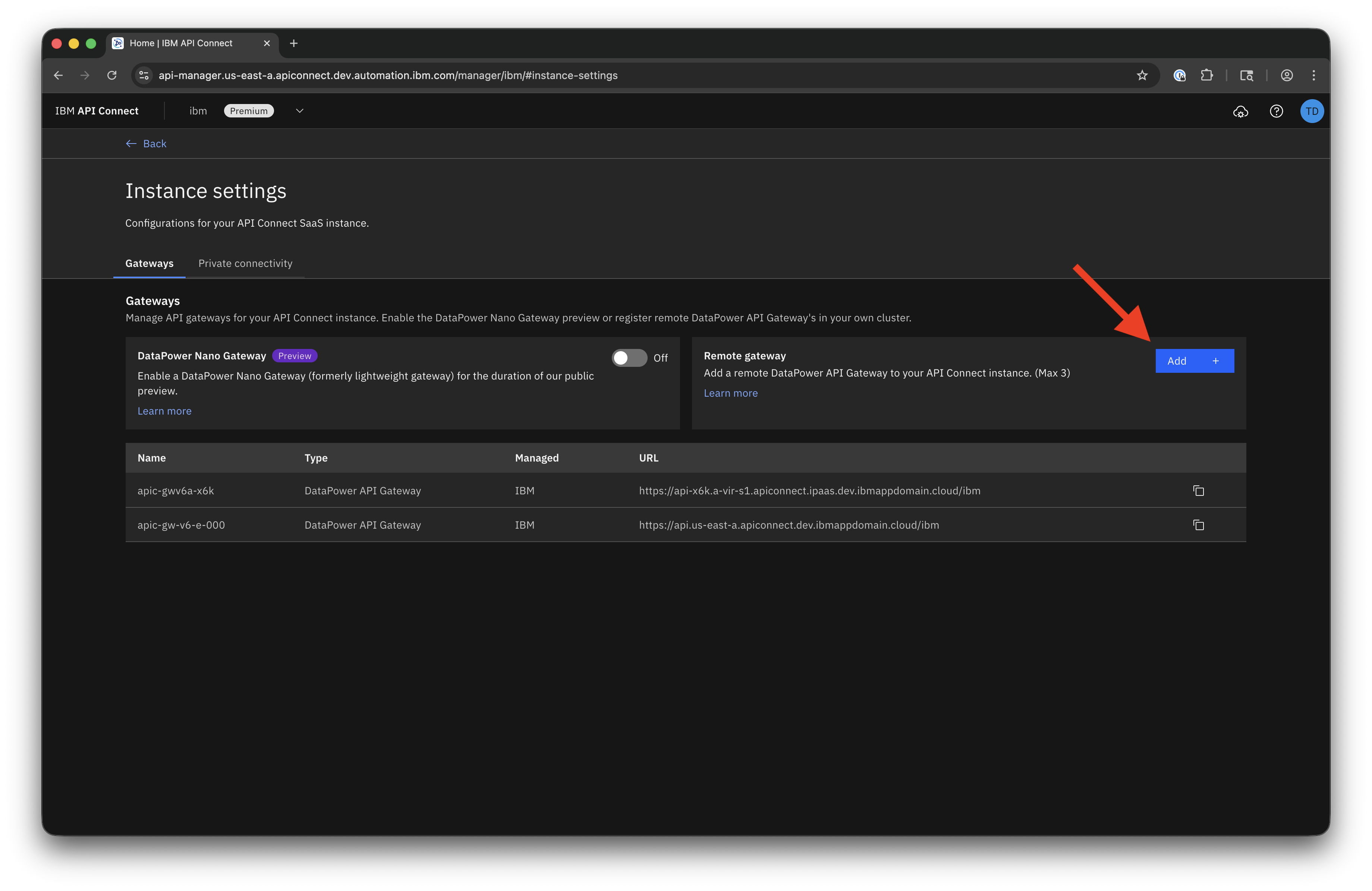This screenshot has height=891, width=1372.
Task: Switch to the Private connectivity tab
Action: click(245, 263)
